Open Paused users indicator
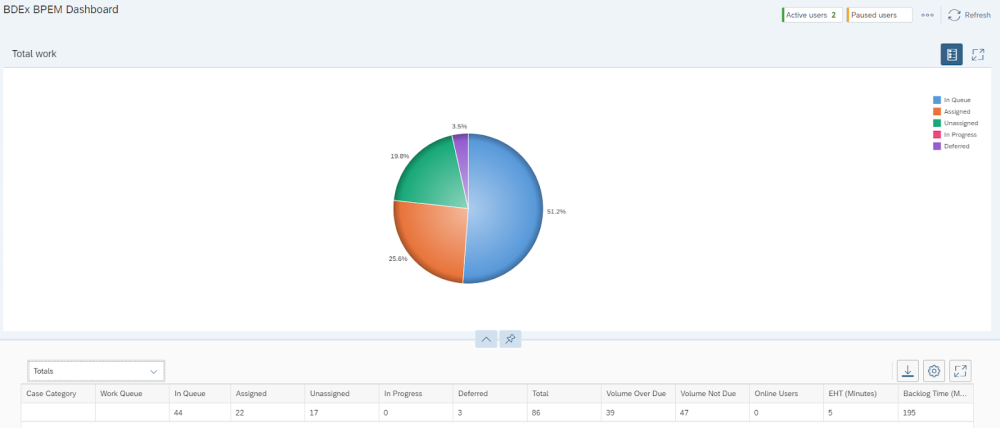The image size is (1000, 428). click(879, 15)
